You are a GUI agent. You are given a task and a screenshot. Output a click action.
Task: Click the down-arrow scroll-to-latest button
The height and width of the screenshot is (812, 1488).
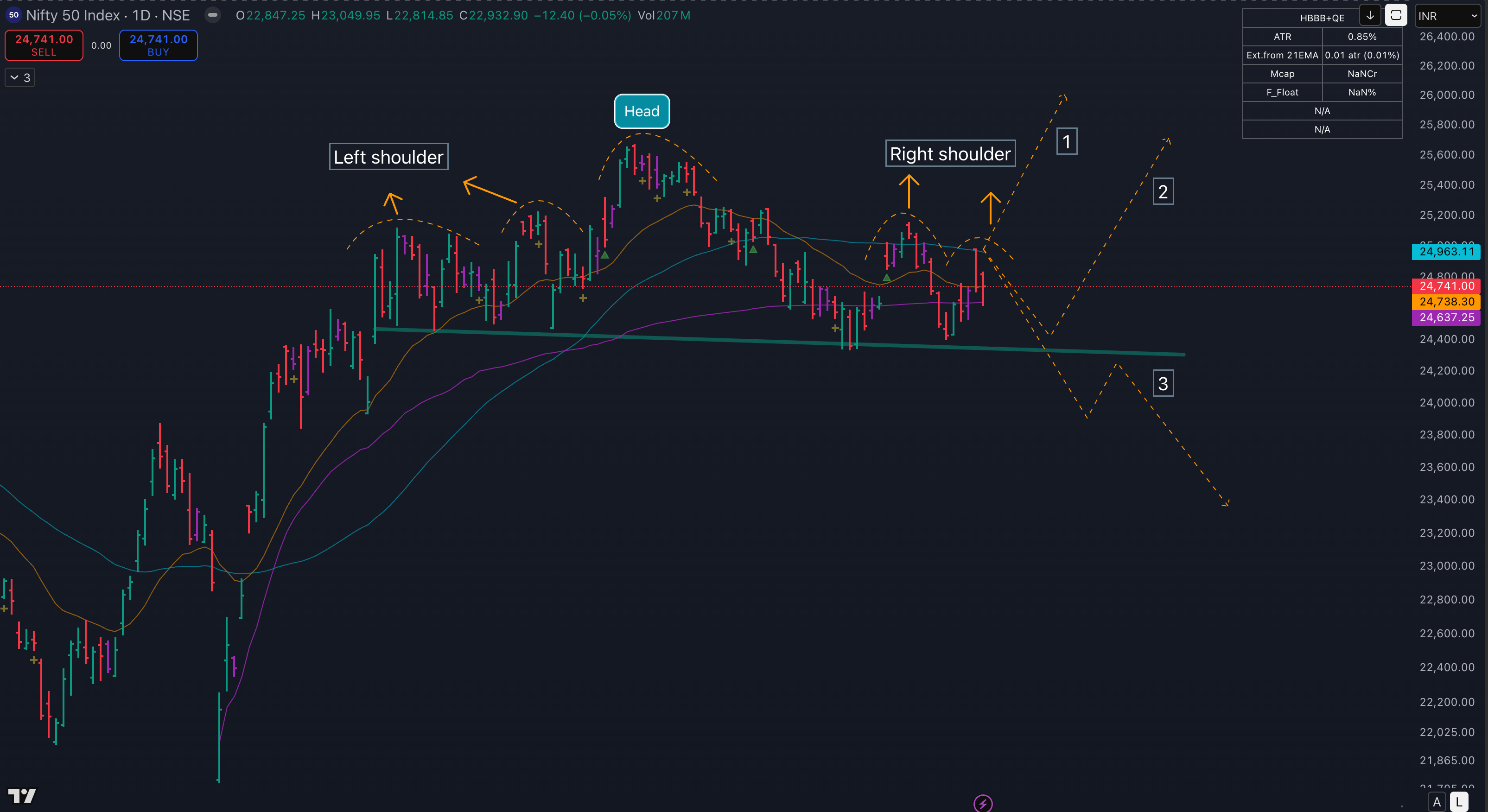1370,16
